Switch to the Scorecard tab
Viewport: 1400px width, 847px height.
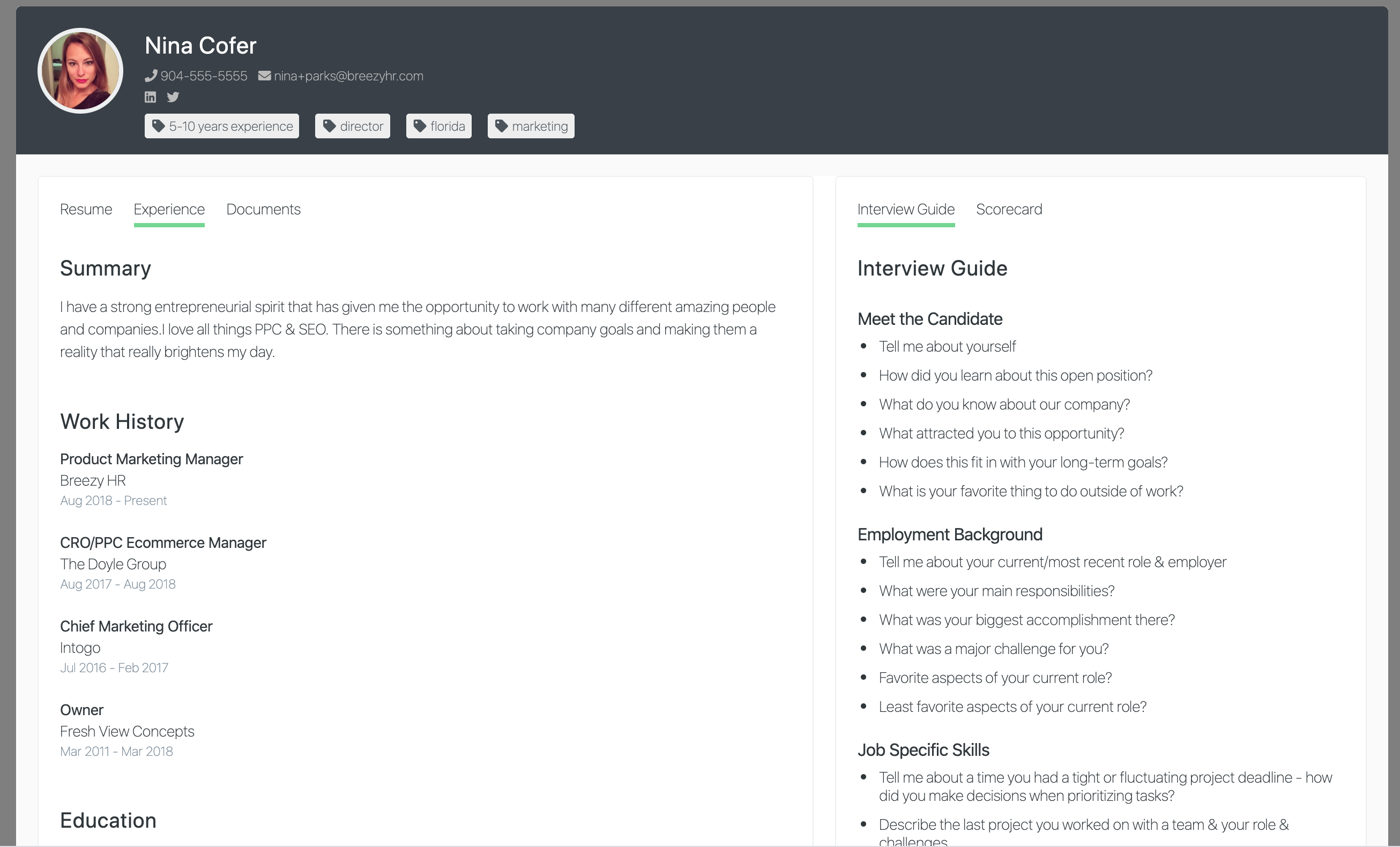[x=1009, y=209]
